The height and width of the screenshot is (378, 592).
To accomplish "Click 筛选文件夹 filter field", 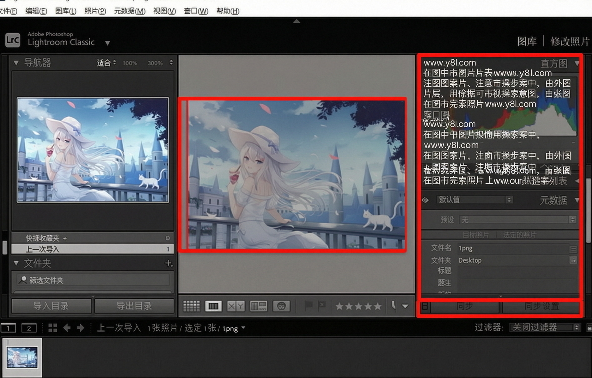I will tap(93, 280).
